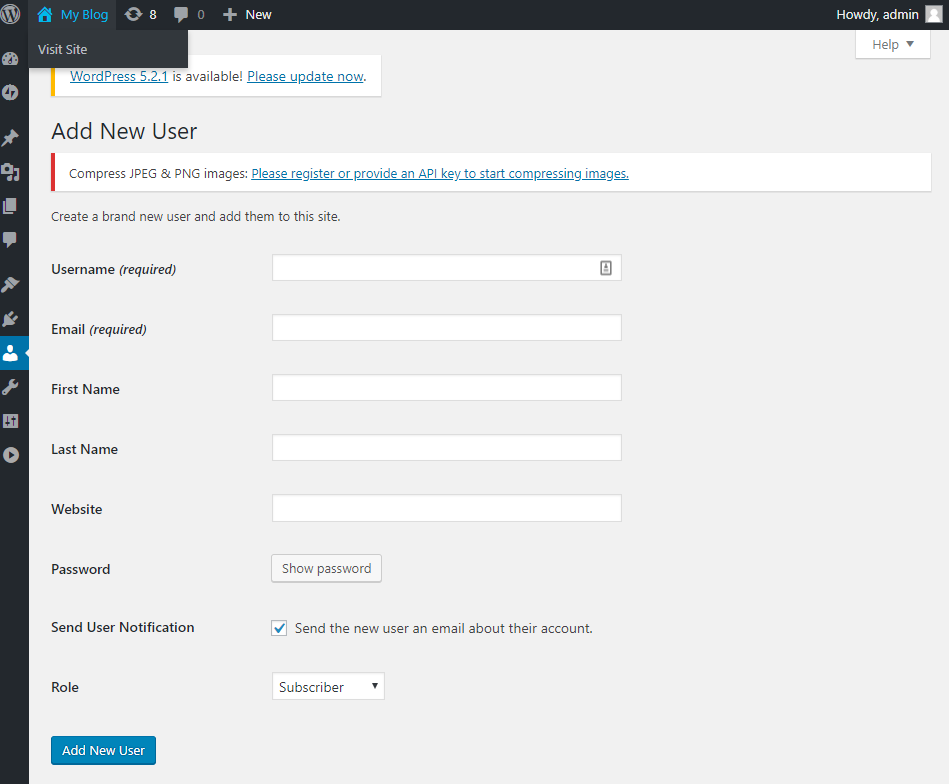Open the Media library icon
Screen dimensions: 949x784
tap(11, 172)
